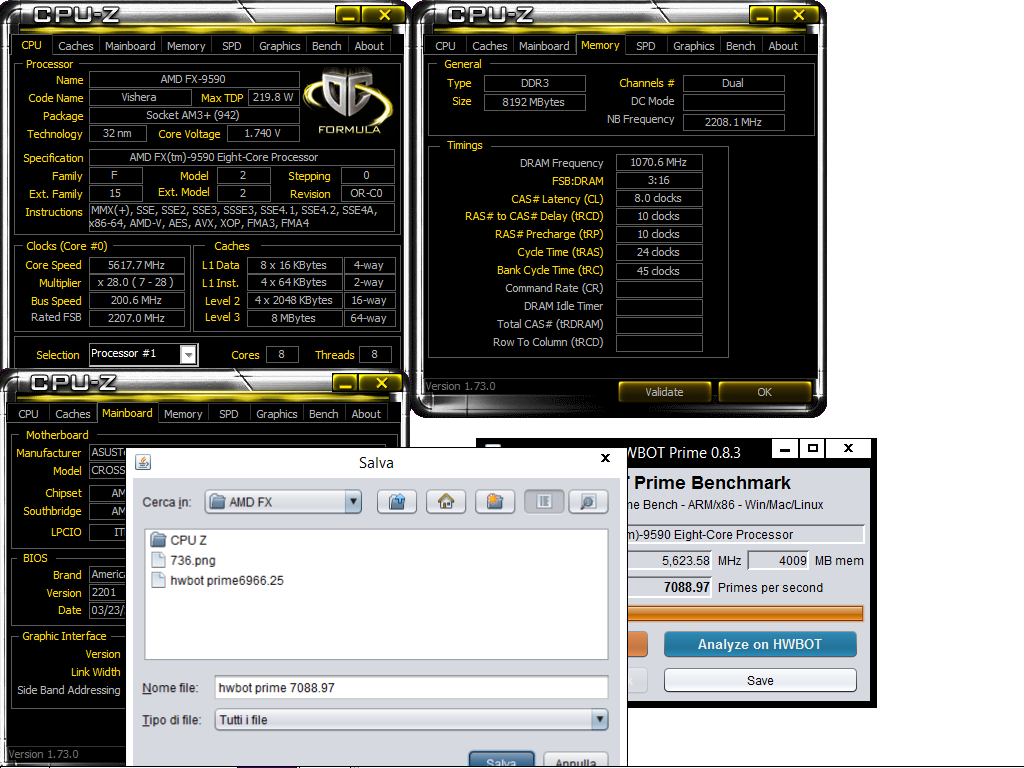Close the top-left CPU-Z CPU window
Screen dimensions: 1024x768
[385, 15]
